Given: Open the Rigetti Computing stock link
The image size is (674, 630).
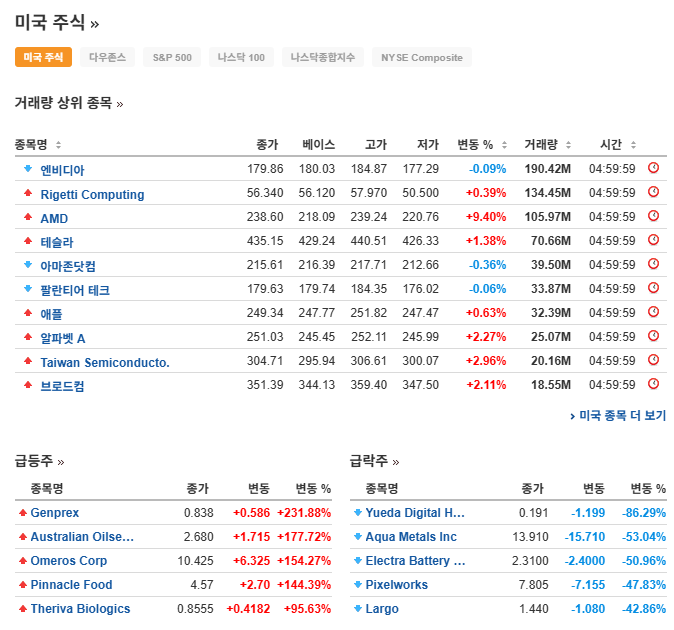Looking at the screenshot, I should pyautogui.click(x=92, y=195).
